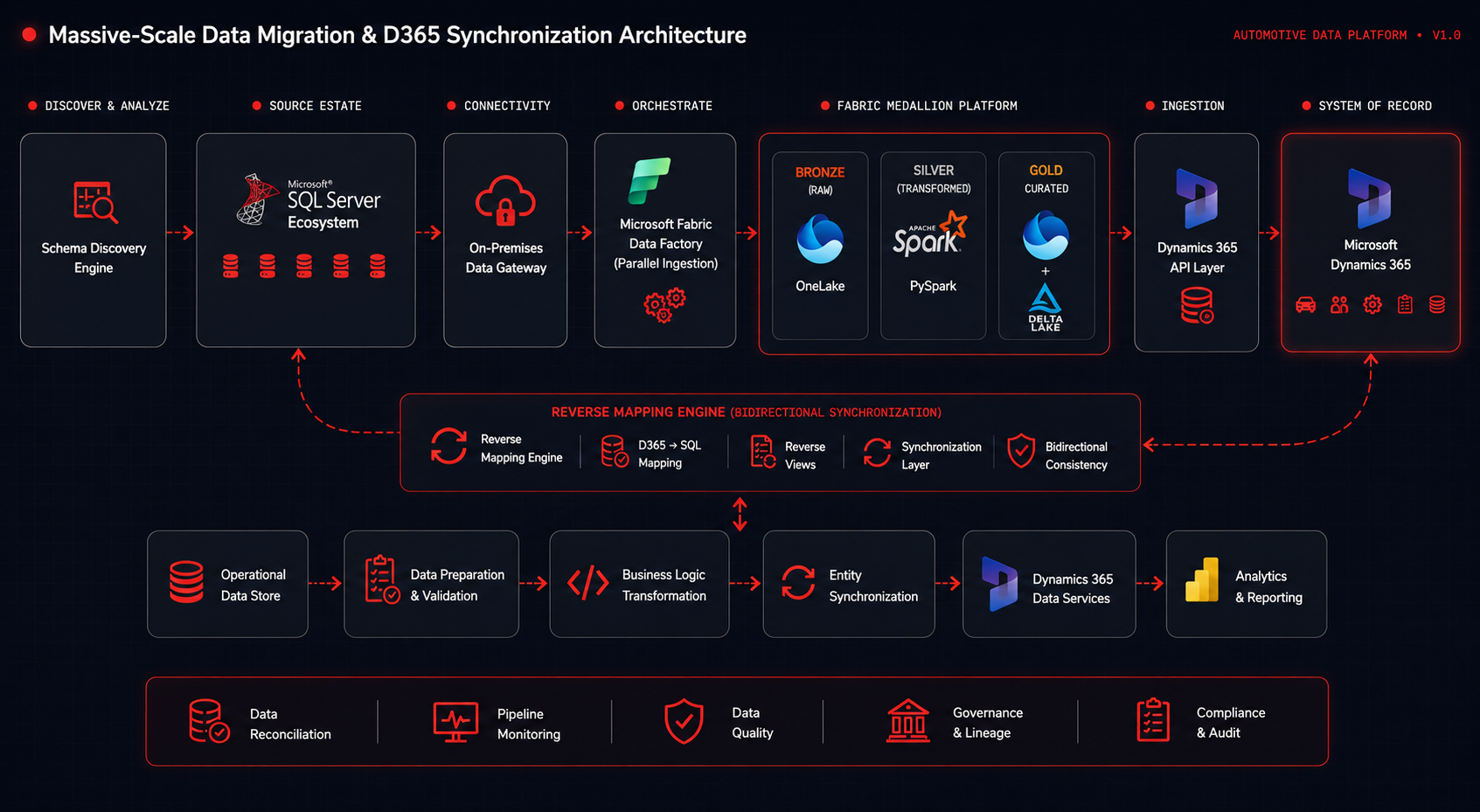Click the Microsoft Fabric Data Factory label
Image resolution: width=1480 pixels, height=812 pixels.
pyautogui.click(x=665, y=244)
